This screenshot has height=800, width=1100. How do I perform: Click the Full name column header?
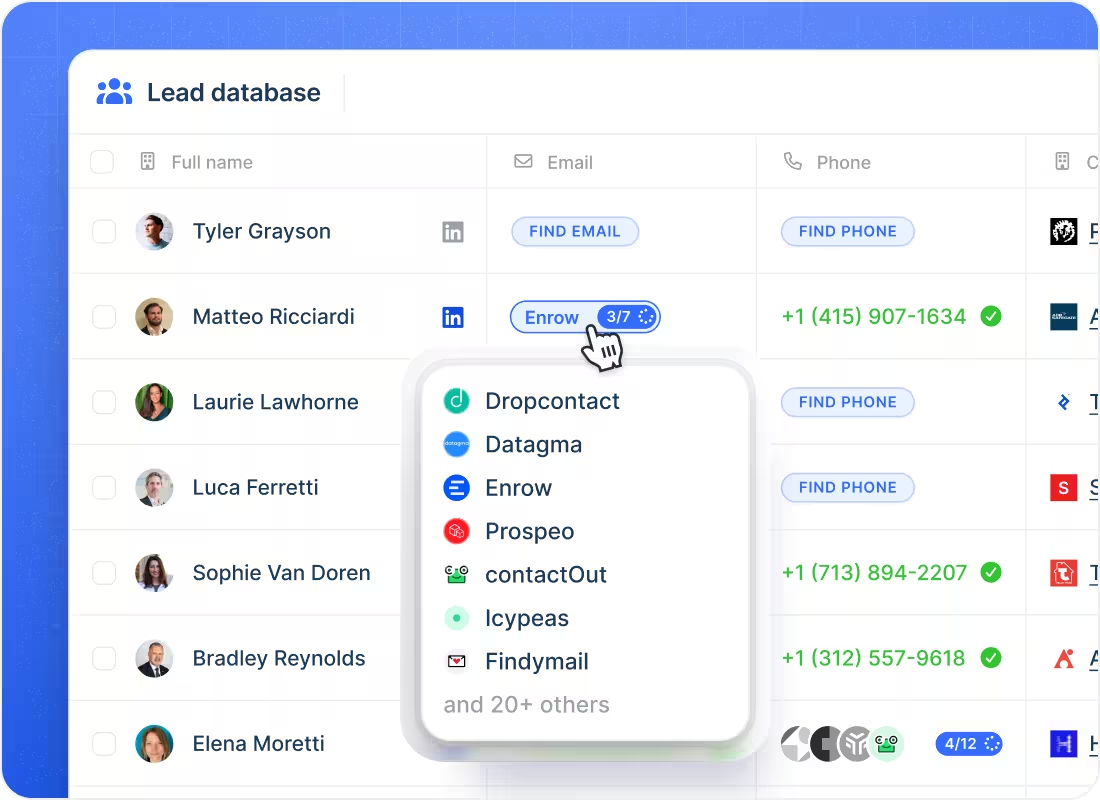[x=212, y=162]
